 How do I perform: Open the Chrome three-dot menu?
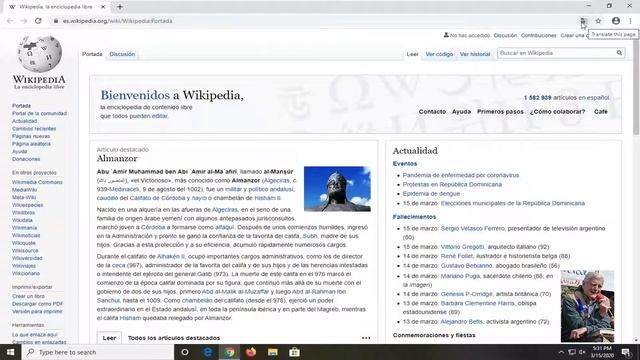(x=630, y=21)
